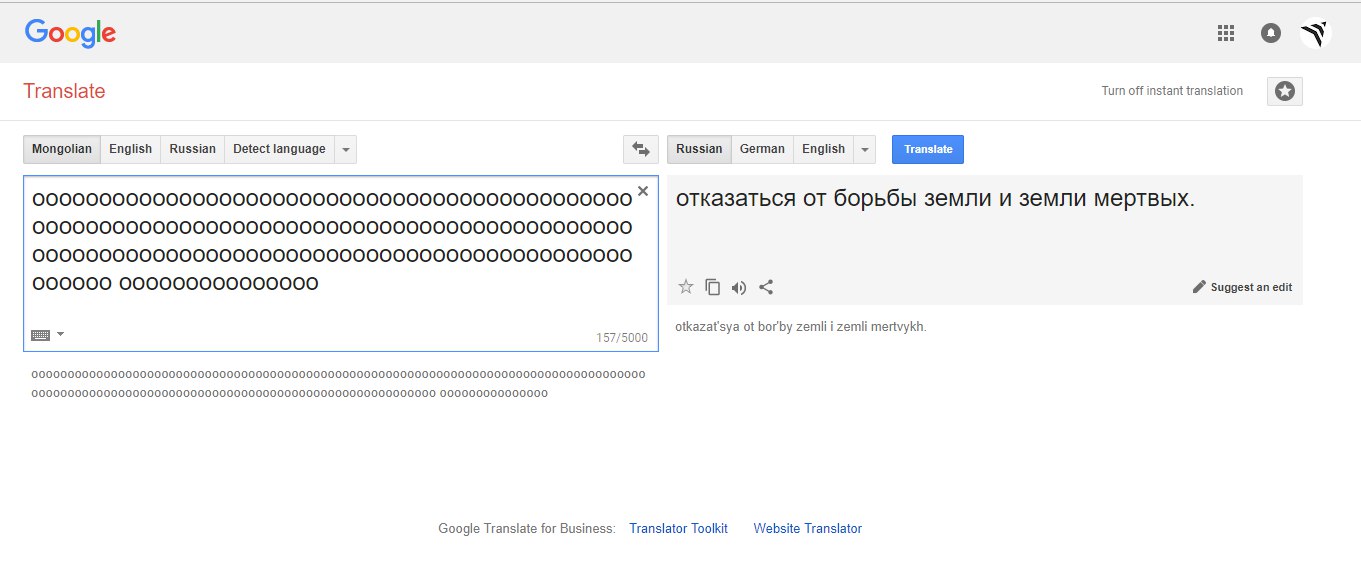Share the translation result
Viewport: 1361px width, 585px height.
point(766,287)
